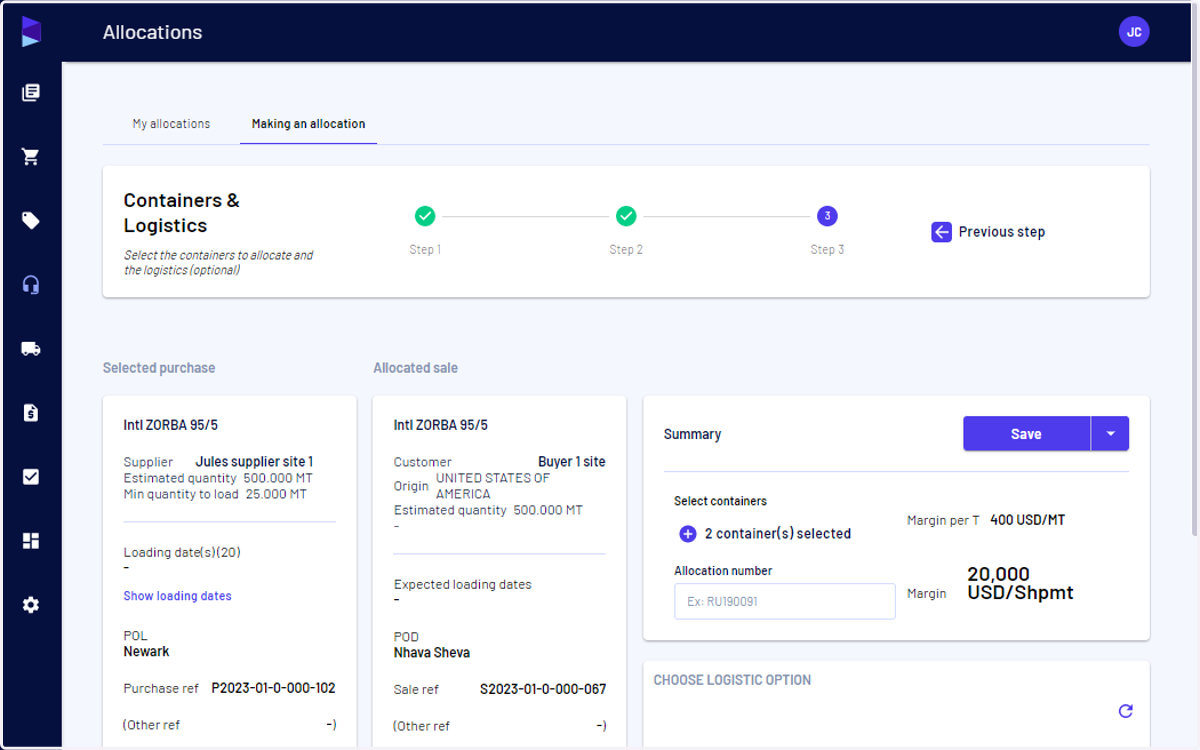The width and height of the screenshot is (1200, 750).
Task: Refresh the logistic options list
Action: tap(1126, 711)
